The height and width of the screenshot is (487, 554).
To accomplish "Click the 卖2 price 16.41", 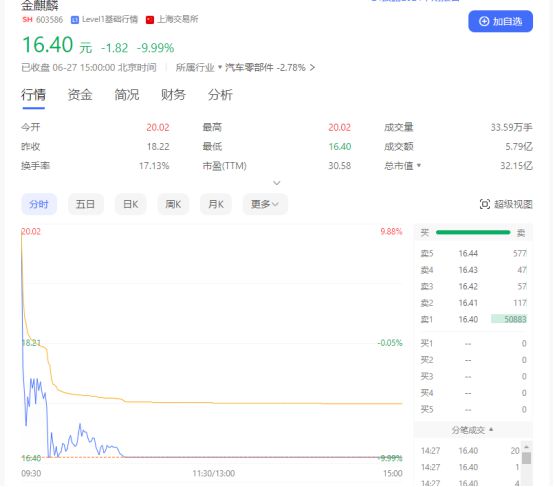I will [468, 303].
